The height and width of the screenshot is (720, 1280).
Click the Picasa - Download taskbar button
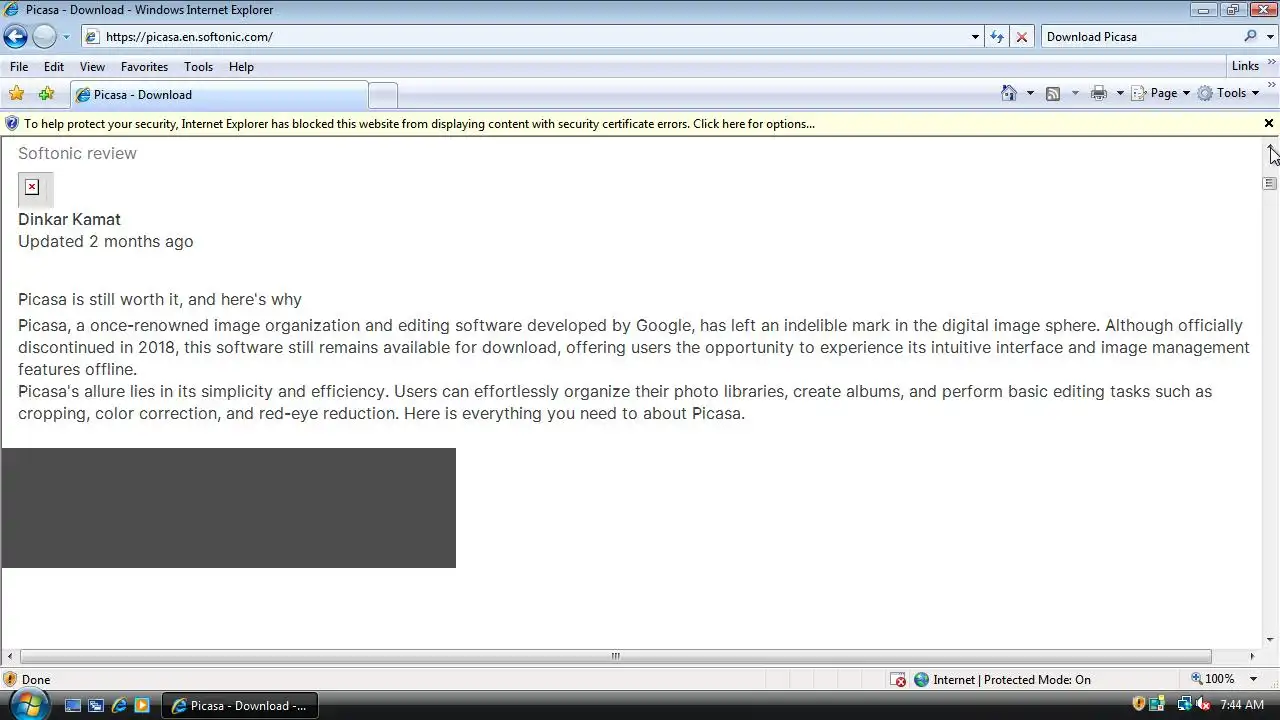[x=240, y=705]
